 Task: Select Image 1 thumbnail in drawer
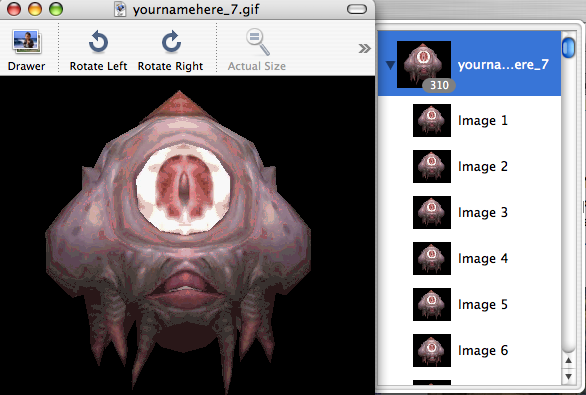tap(432, 120)
